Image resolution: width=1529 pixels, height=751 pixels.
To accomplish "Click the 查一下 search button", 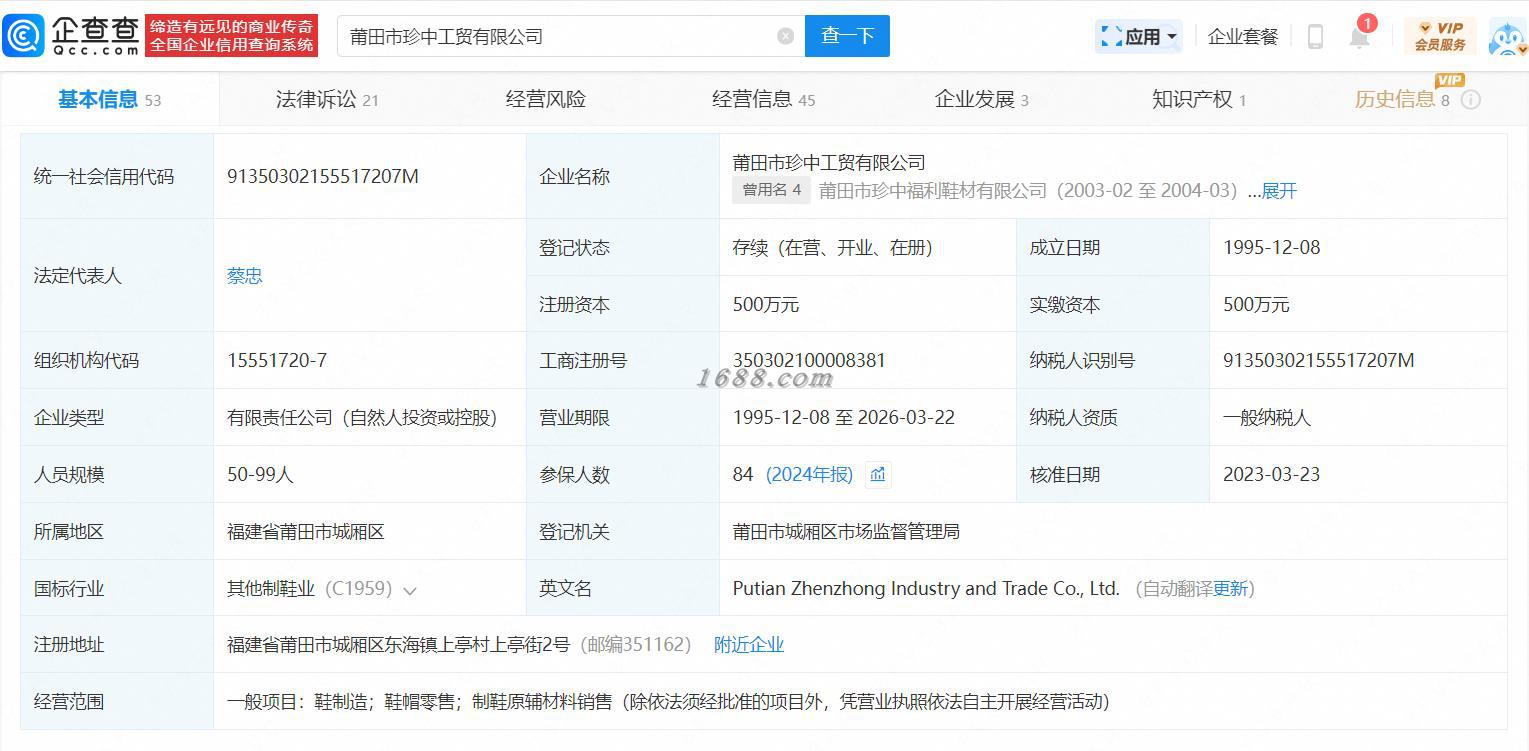I will pyautogui.click(x=847, y=36).
